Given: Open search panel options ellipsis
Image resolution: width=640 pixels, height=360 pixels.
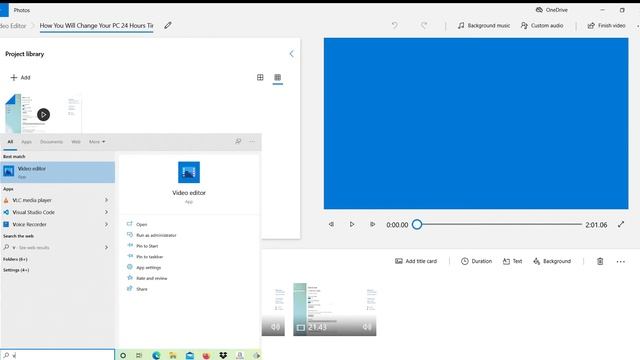Looking at the screenshot, I should tap(252, 141).
